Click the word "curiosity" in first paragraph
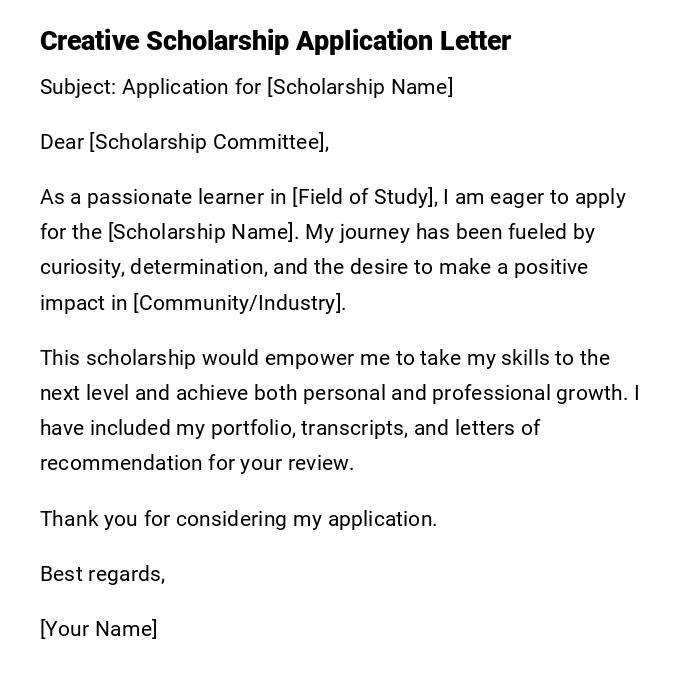700x691 pixels. pos(81,268)
